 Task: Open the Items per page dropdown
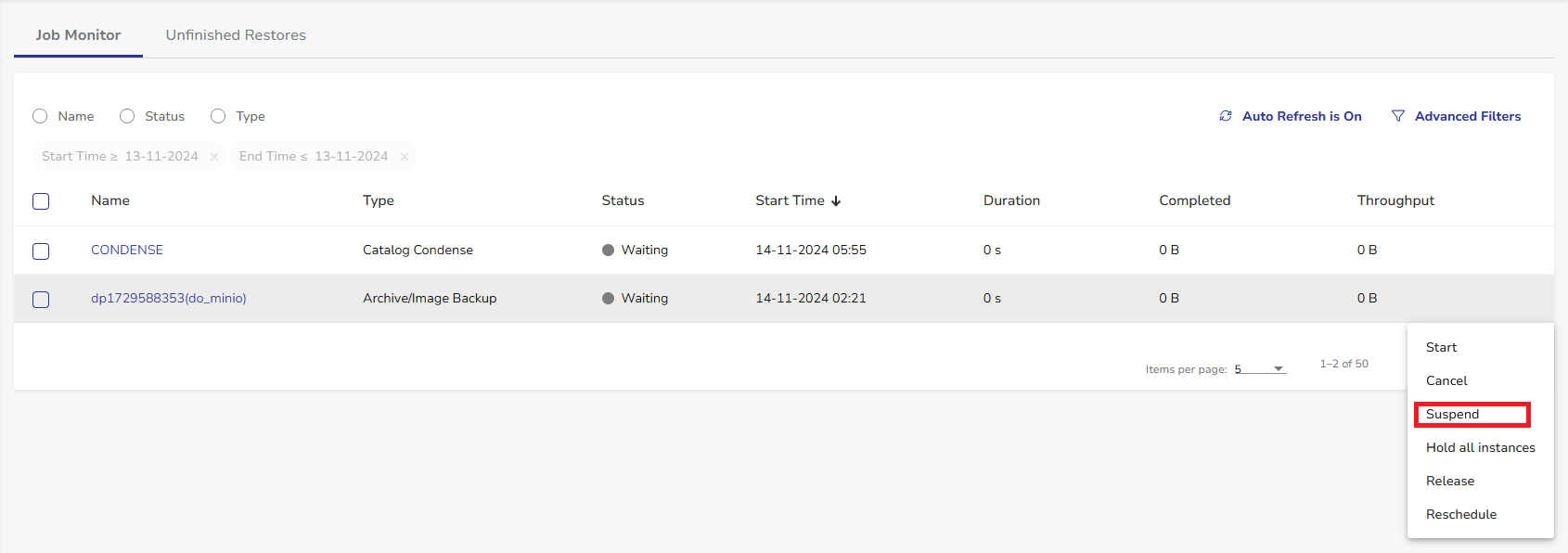(1260, 369)
